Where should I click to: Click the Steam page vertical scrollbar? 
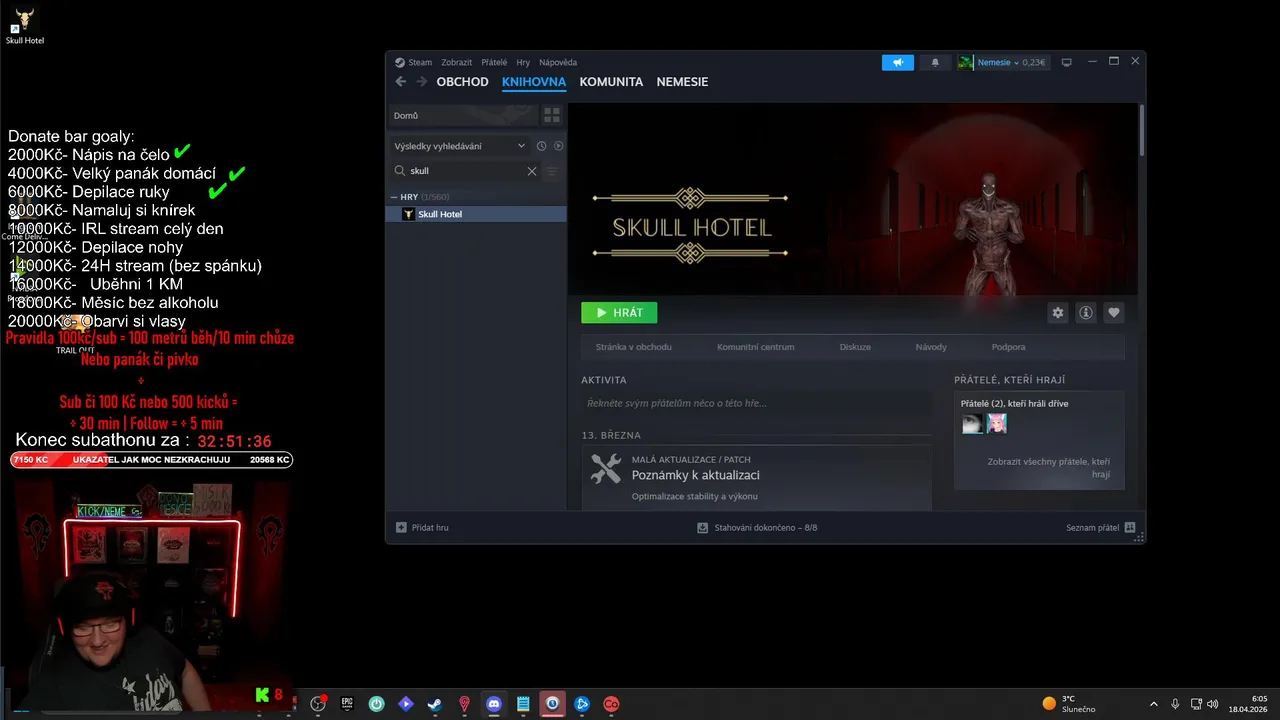click(1141, 130)
